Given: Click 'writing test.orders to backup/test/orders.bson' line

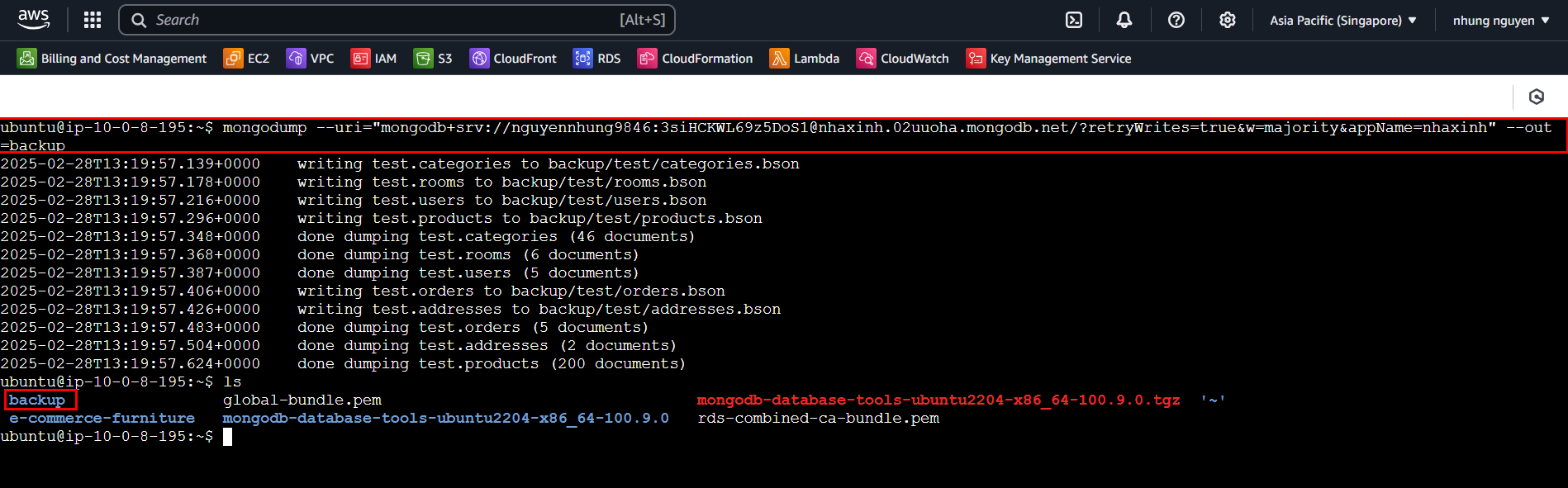Looking at the screenshot, I should pos(511,291).
